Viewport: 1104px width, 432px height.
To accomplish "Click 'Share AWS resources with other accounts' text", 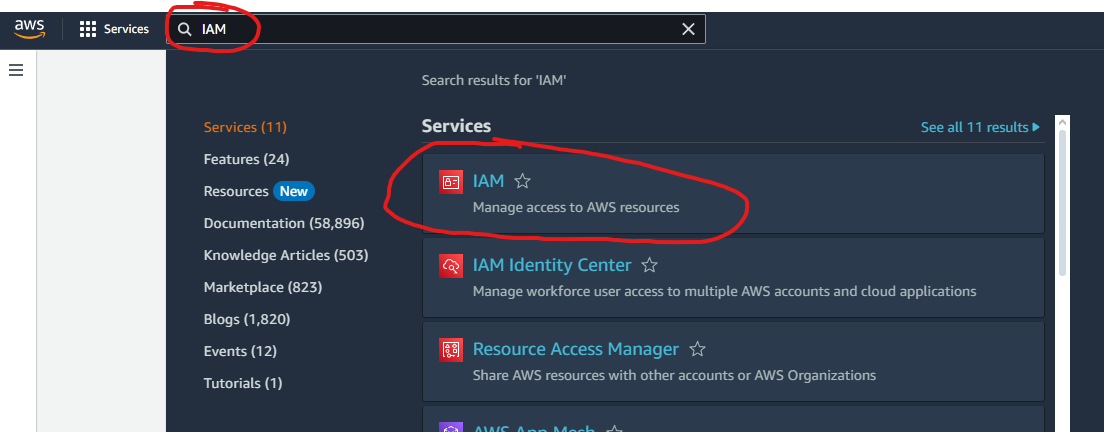I will 675,375.
